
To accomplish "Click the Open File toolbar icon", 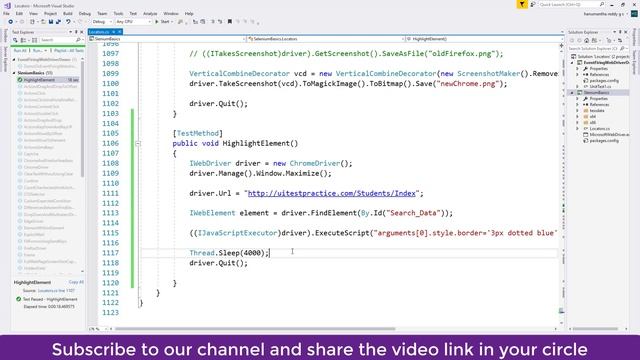I will (43, 22).
